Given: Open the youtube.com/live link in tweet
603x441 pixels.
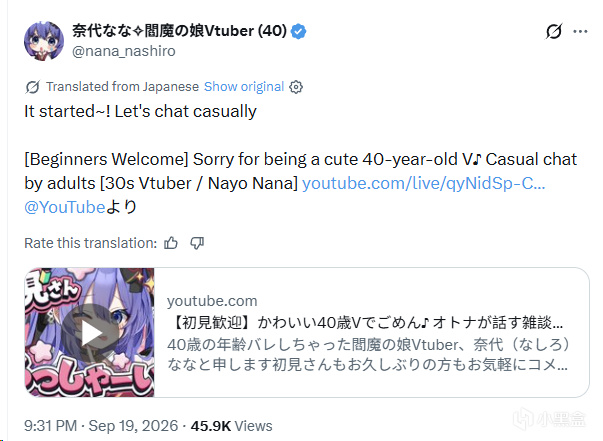Looking at the screenshot, I should 423,183.
